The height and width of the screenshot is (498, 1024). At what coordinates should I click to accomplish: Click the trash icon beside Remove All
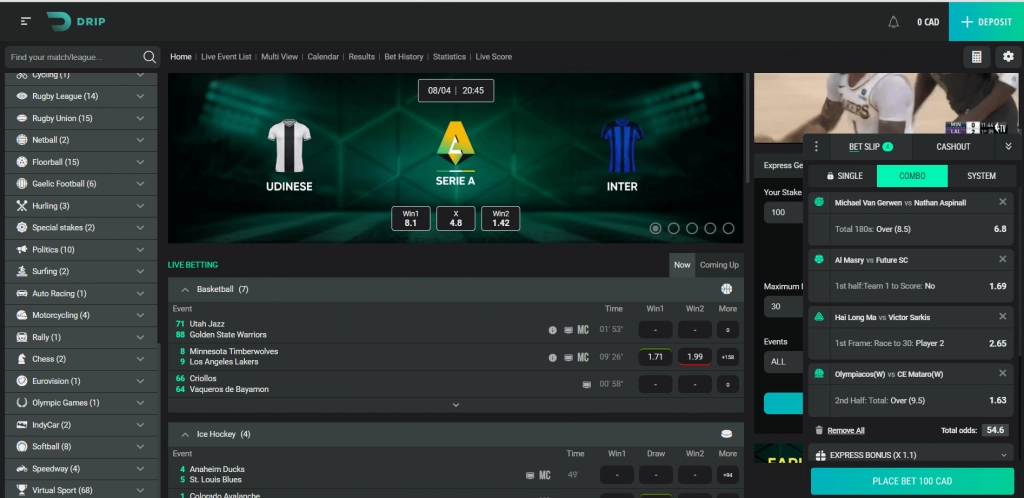pos(819,430)
